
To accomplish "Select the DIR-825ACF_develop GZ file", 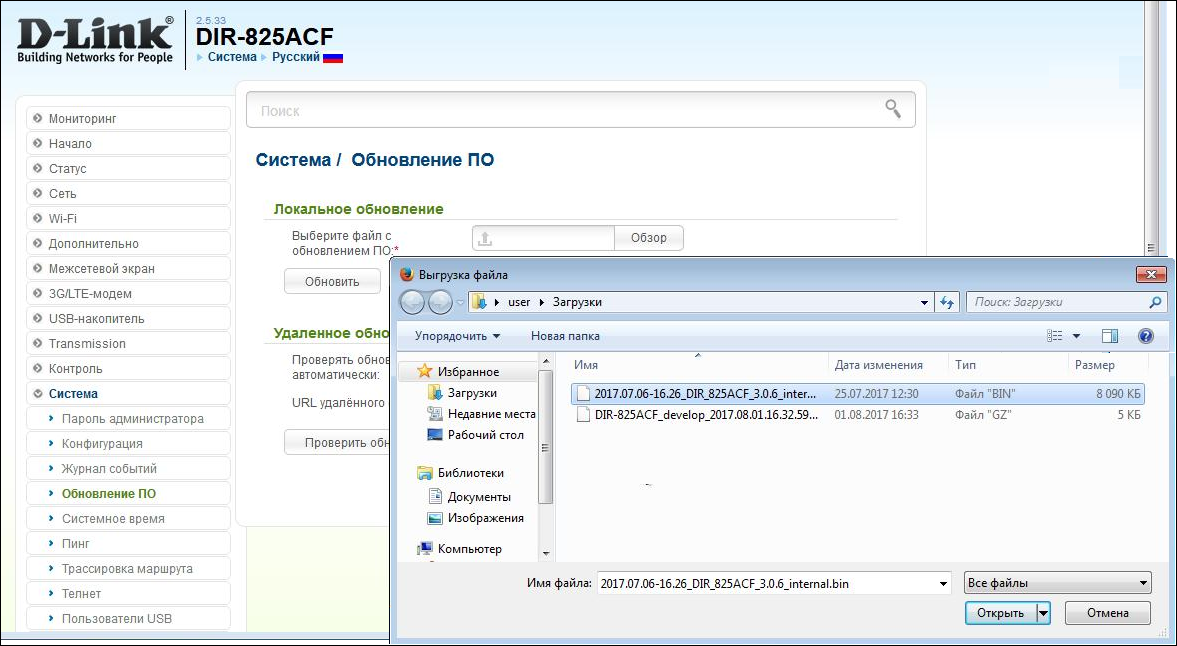I will coord(706,414).
